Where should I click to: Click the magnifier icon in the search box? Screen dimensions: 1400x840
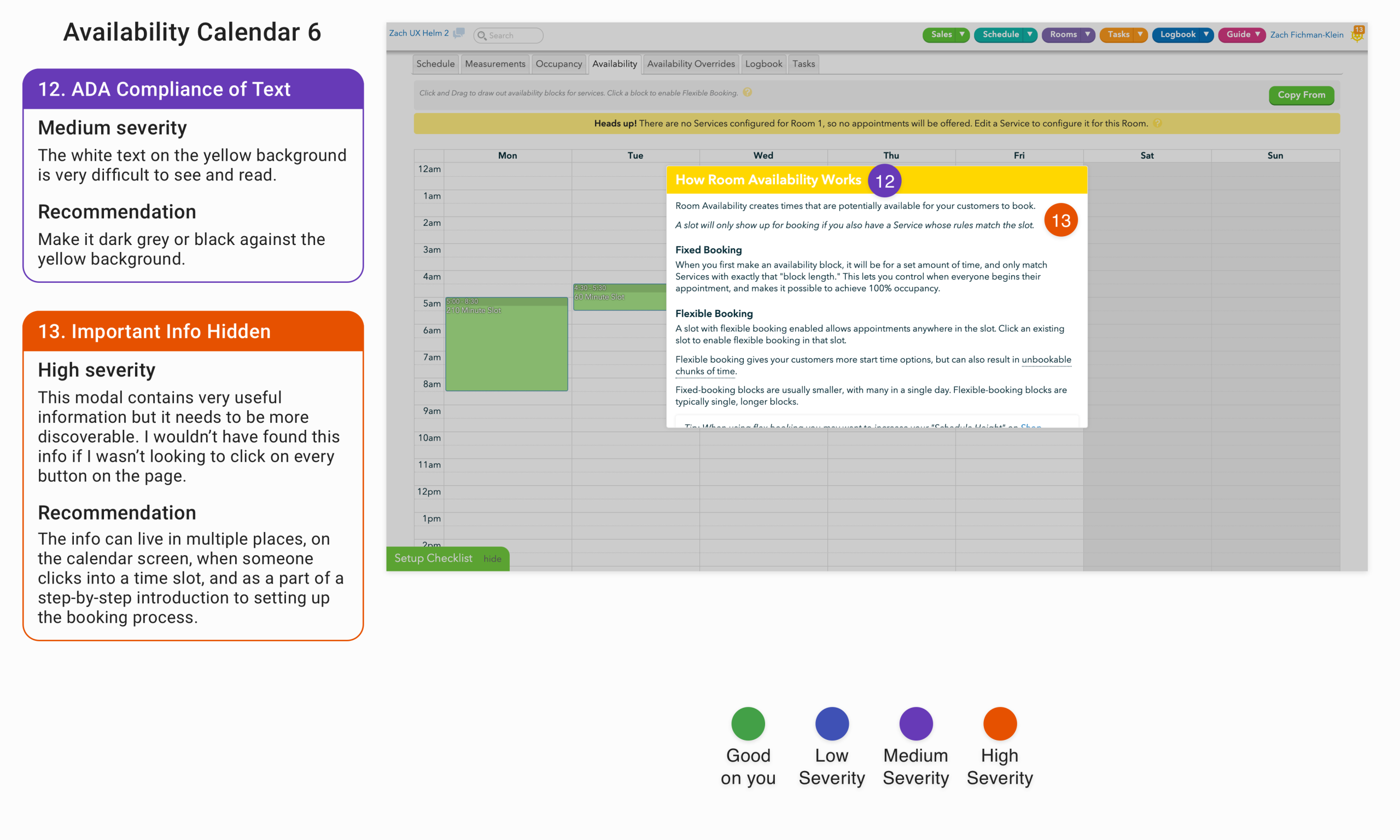(482, 35)
